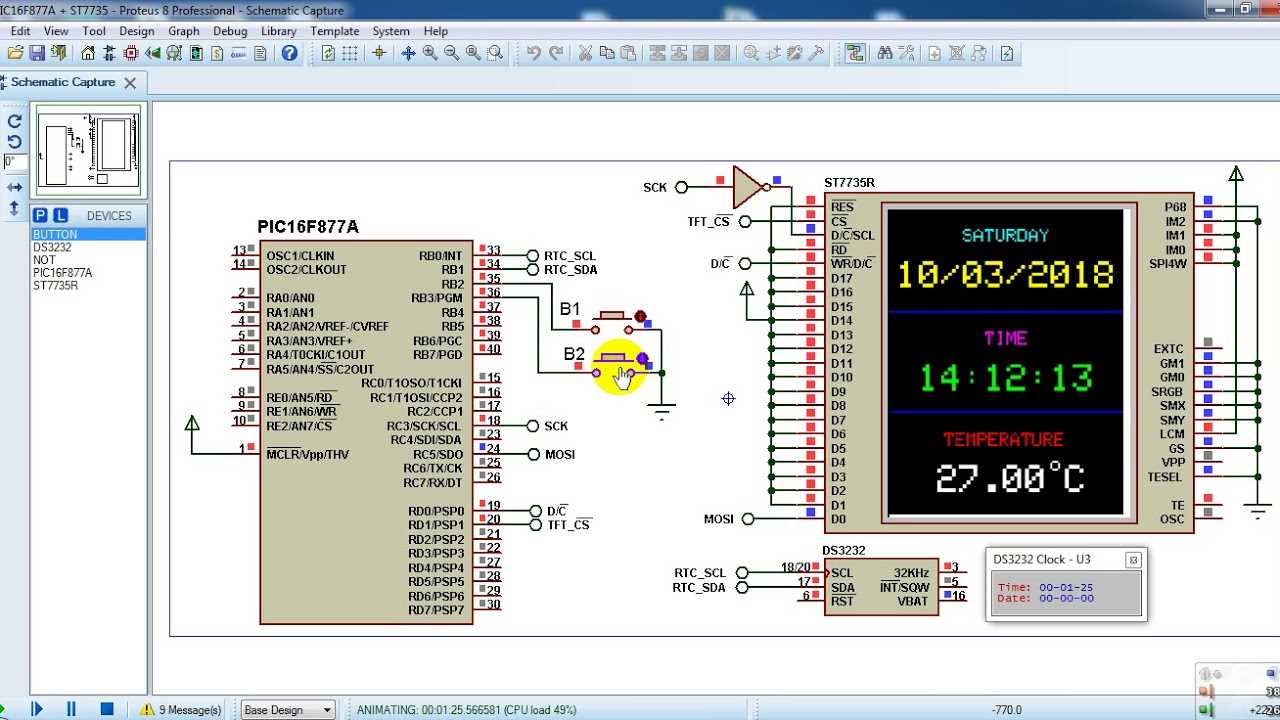Click the Electrical Rules Check icon
Image resolution: width=1280 pixels, height=720 pixels.
[x=1007, y=53]
